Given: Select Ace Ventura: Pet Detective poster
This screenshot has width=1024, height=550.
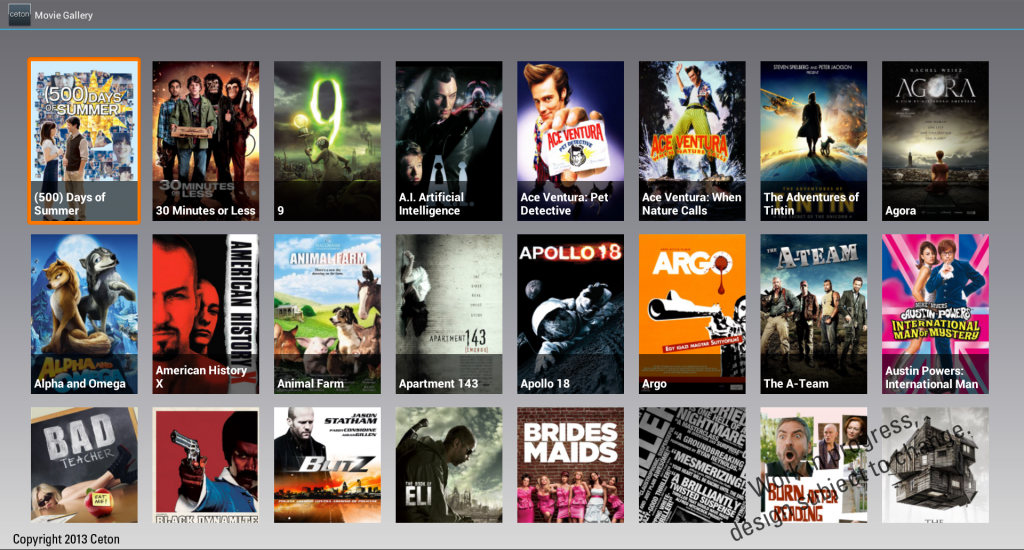Looking at the screenshot, I should click(x=570, y=141).
